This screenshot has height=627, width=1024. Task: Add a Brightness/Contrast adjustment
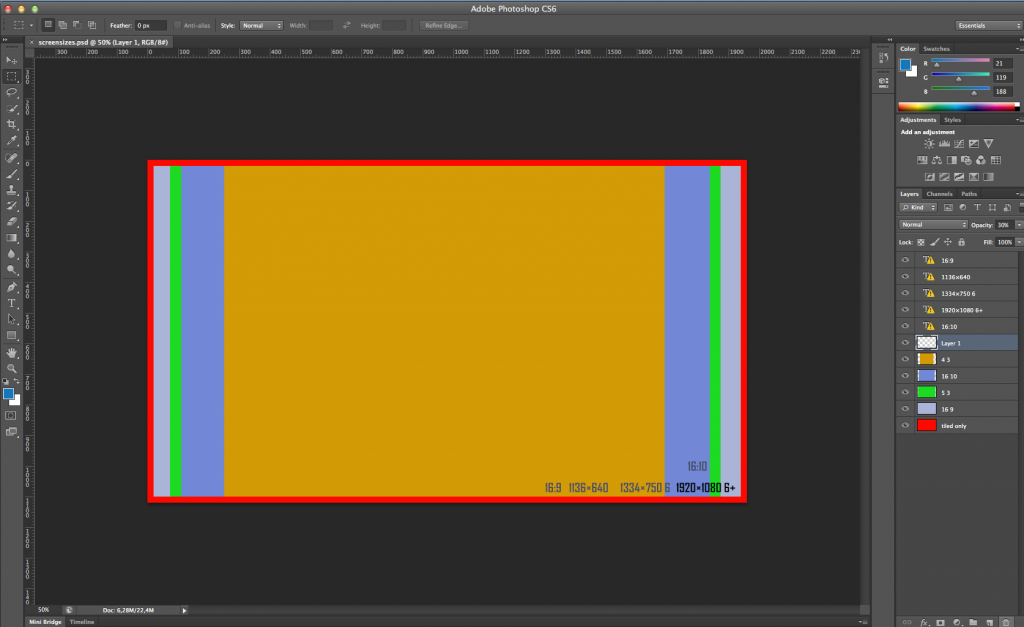929,144
